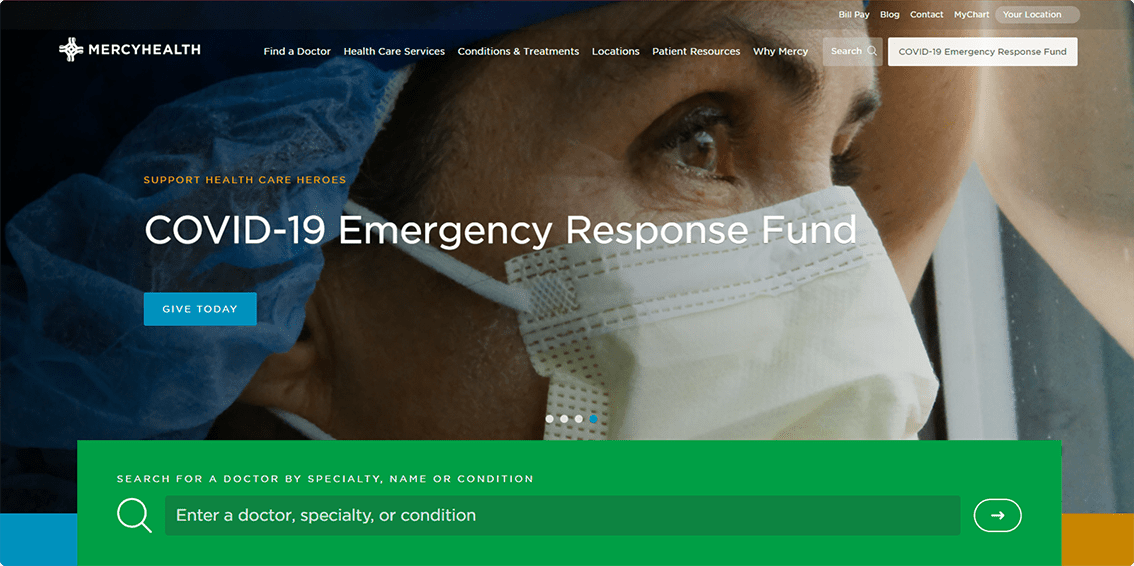Select the second carousel slide dot

click(x=564, y=419)
